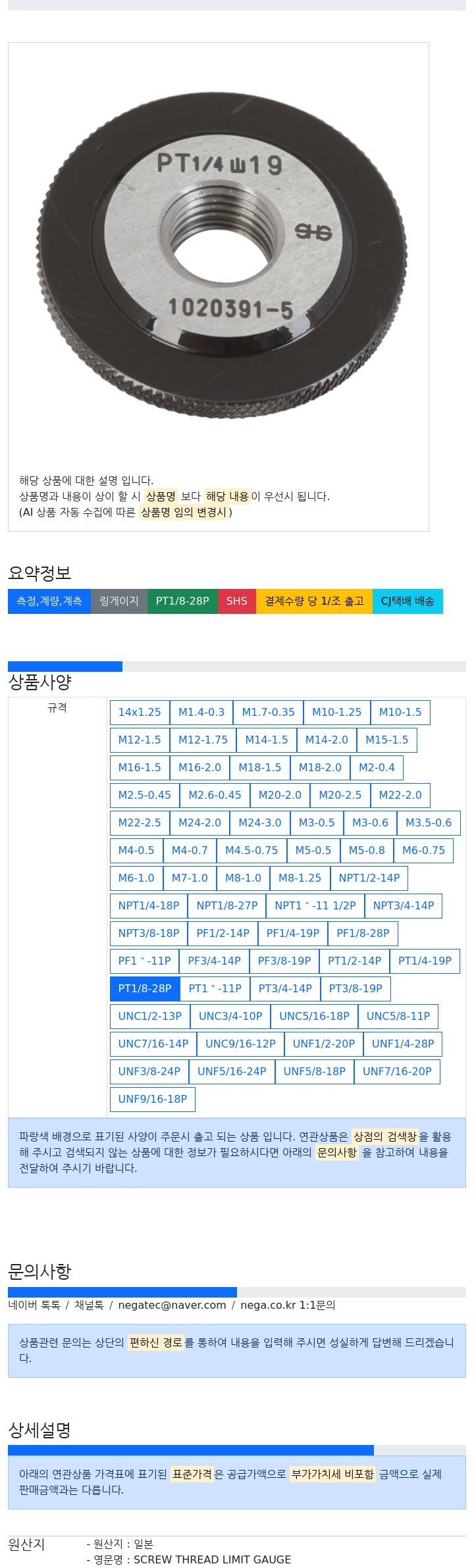The height and width of the screenshot is (1568, 474).
Task: Click the highlighted PT1/8-28P selected spec
Action: coord(145,988)
